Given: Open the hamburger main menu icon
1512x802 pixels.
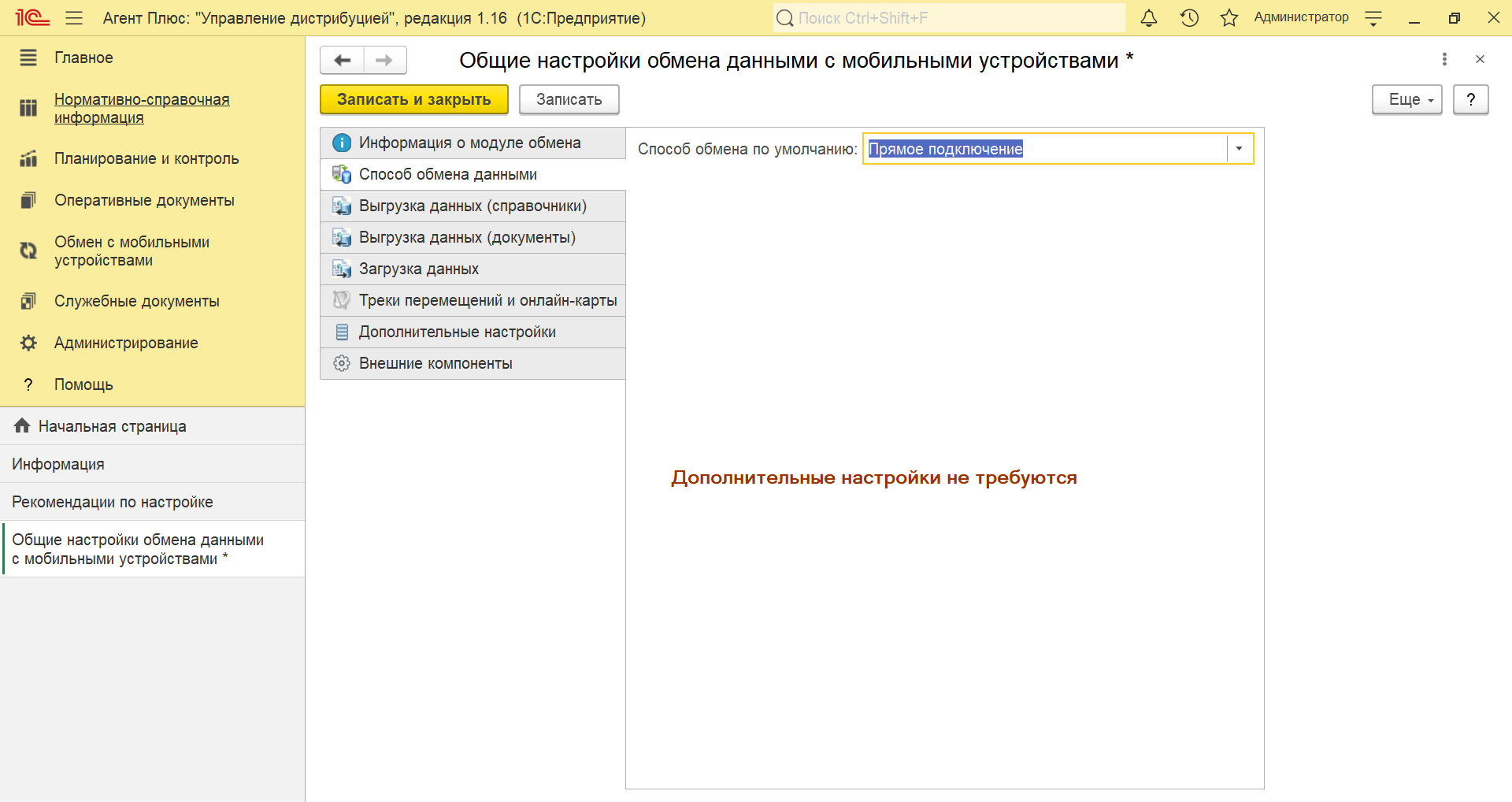Looking at the screenshot, I should (x=74, y=18).
